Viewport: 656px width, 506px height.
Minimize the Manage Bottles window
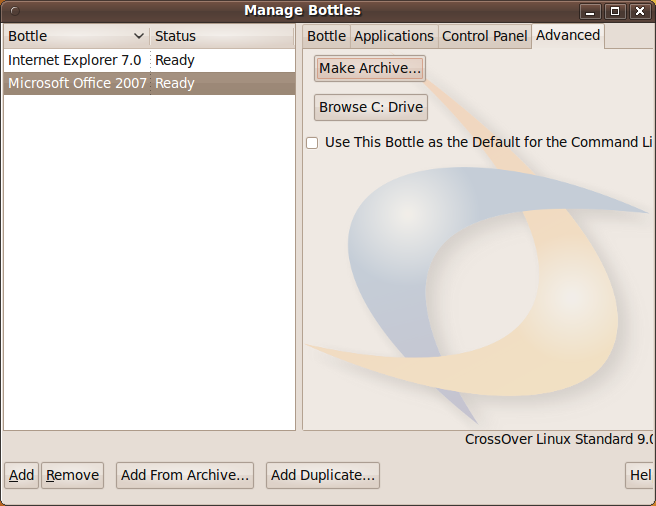(591, 11)
